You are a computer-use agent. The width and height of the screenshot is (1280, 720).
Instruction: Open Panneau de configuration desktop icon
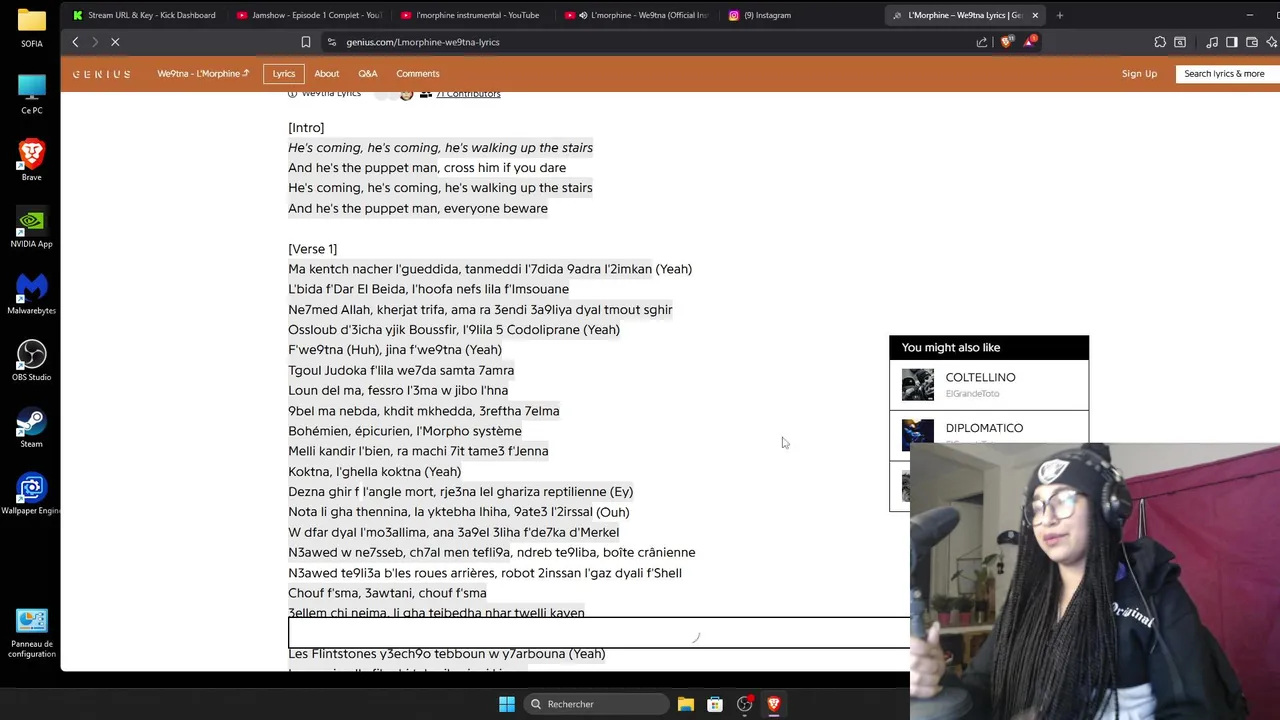click(32, 634)
